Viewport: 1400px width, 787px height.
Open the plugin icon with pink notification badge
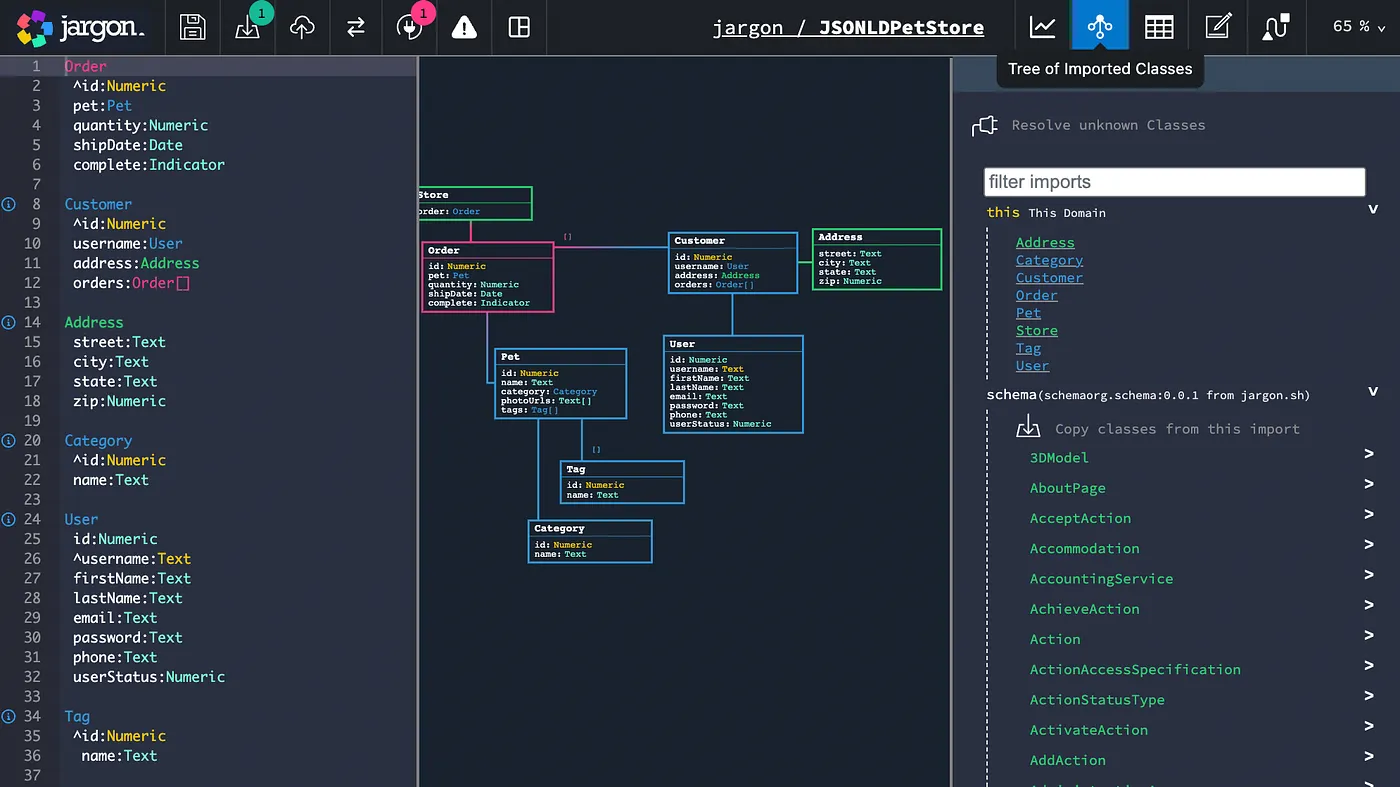[x=409, y=27]
